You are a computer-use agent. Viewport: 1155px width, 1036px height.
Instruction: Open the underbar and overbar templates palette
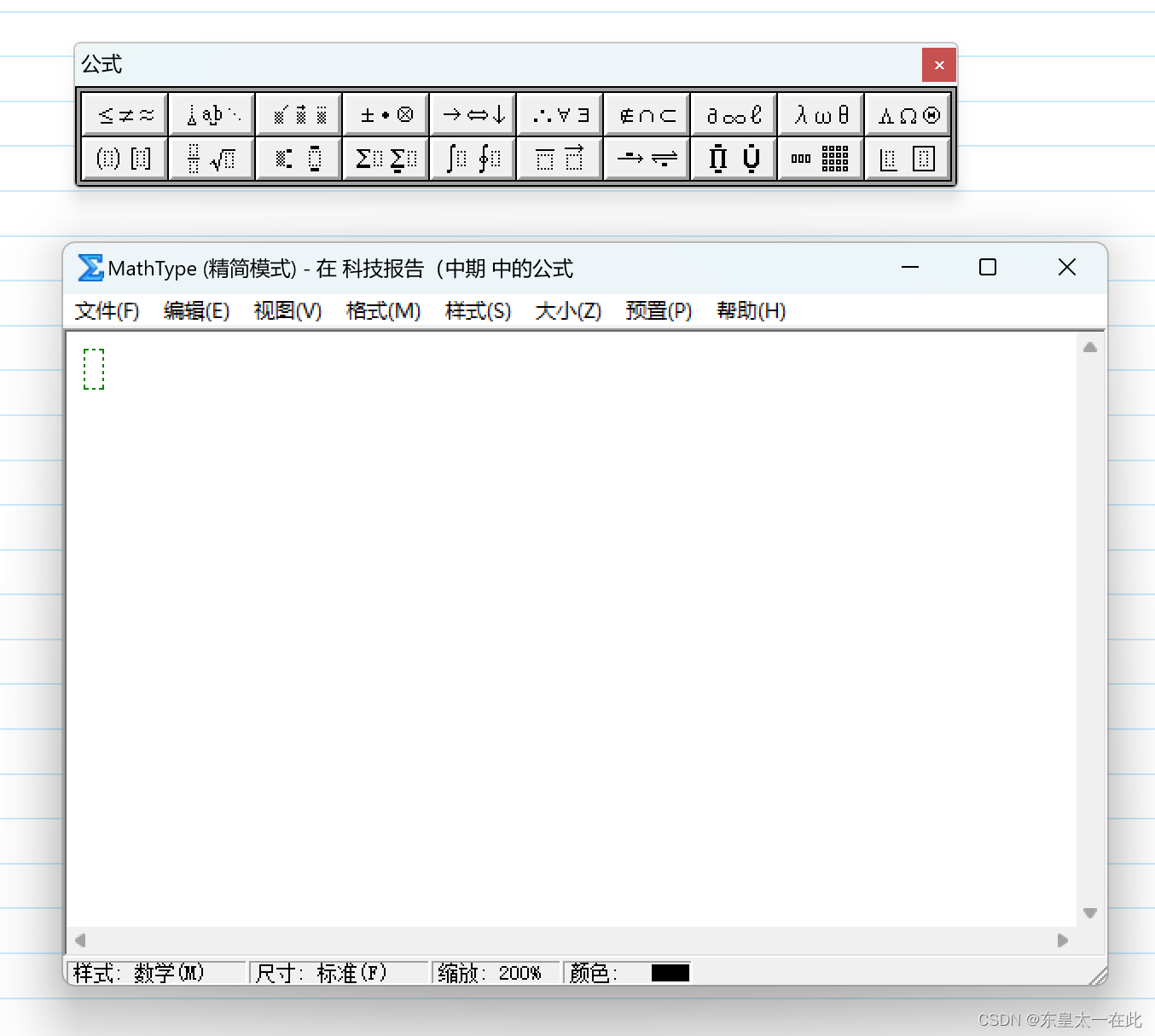coord(560,158)
